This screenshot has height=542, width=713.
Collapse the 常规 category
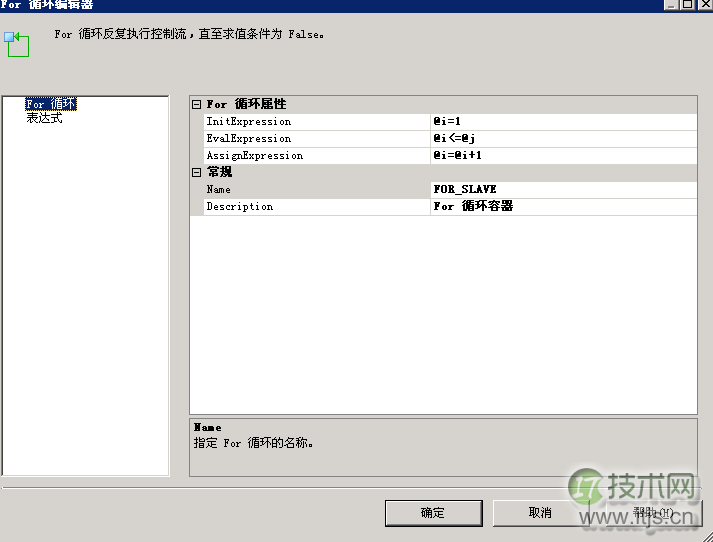(x=196, y=172)
